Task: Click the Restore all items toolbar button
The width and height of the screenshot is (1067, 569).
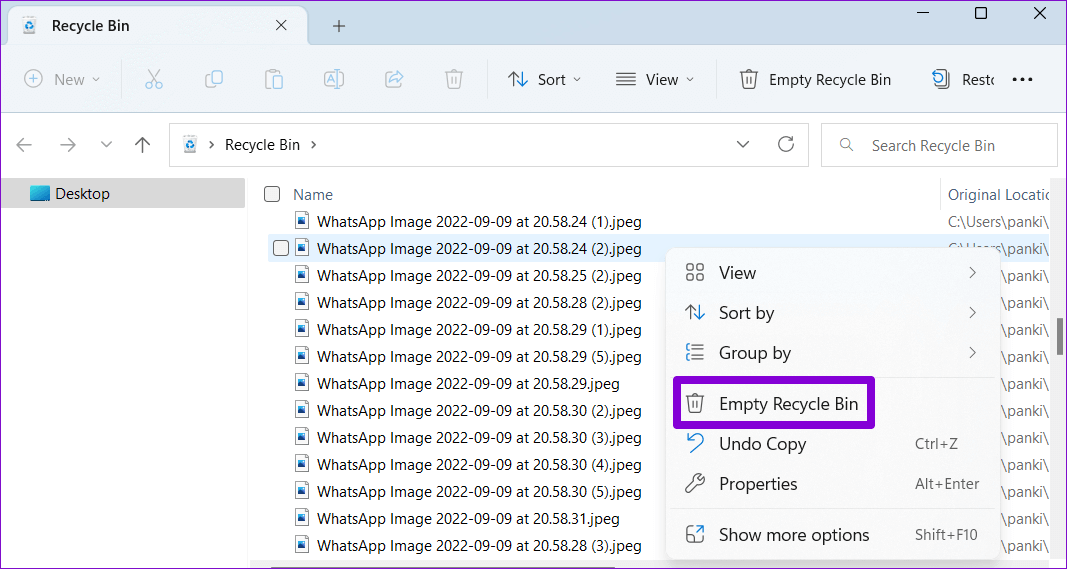Action: click(962, 80)
